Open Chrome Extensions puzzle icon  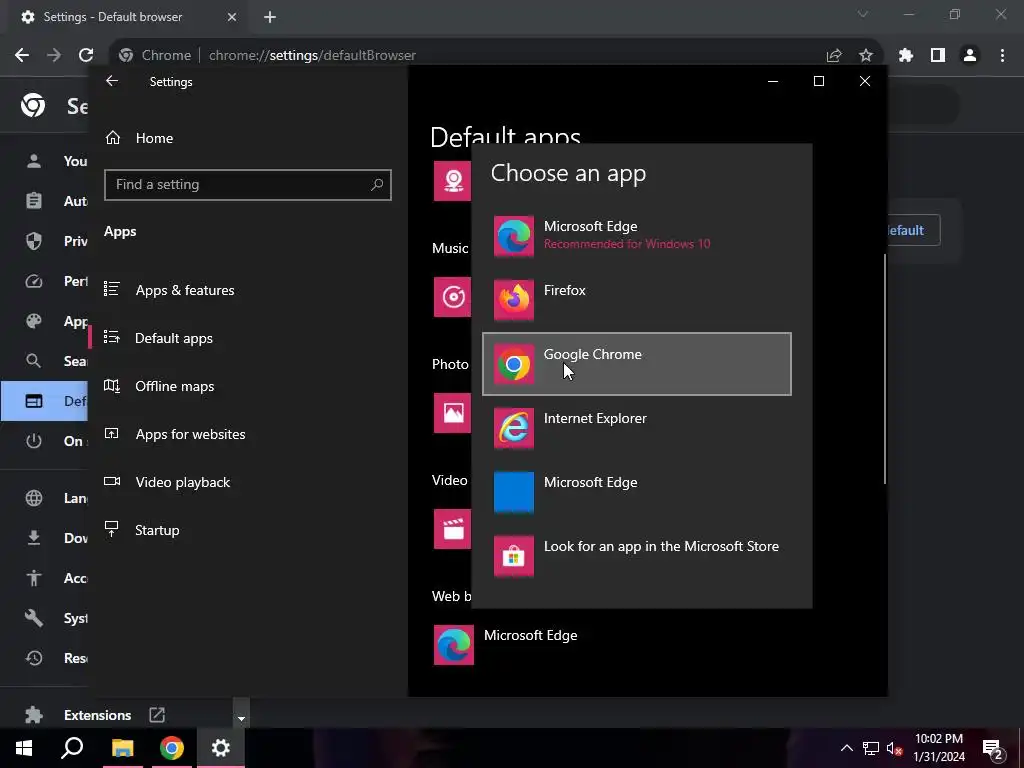(906, 56)
